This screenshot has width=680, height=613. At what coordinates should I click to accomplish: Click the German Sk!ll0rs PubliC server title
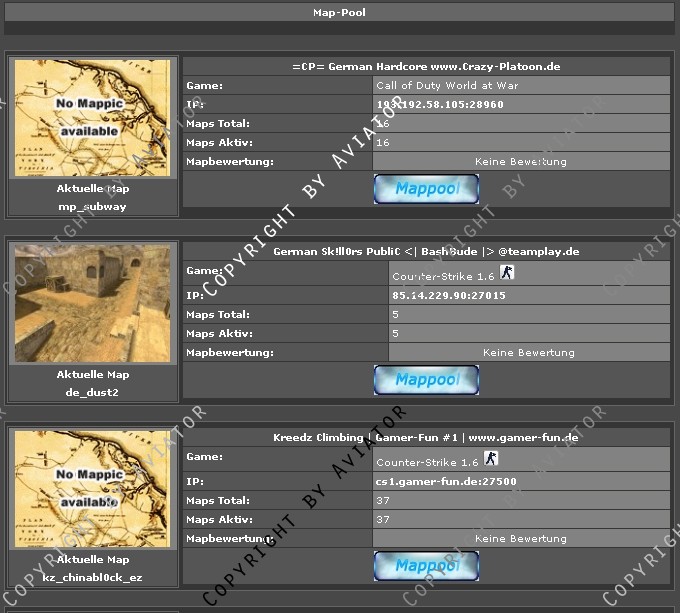pyautogui.click(x=426, y=251)
